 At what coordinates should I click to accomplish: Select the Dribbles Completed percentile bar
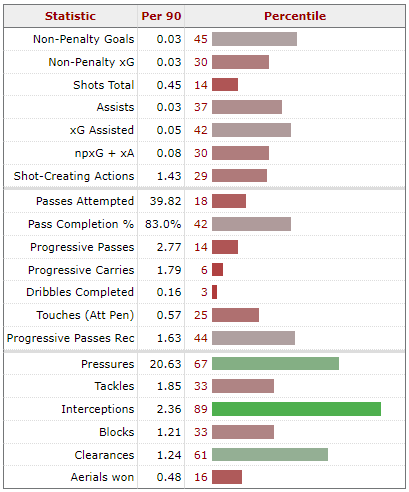coord(214,292)
